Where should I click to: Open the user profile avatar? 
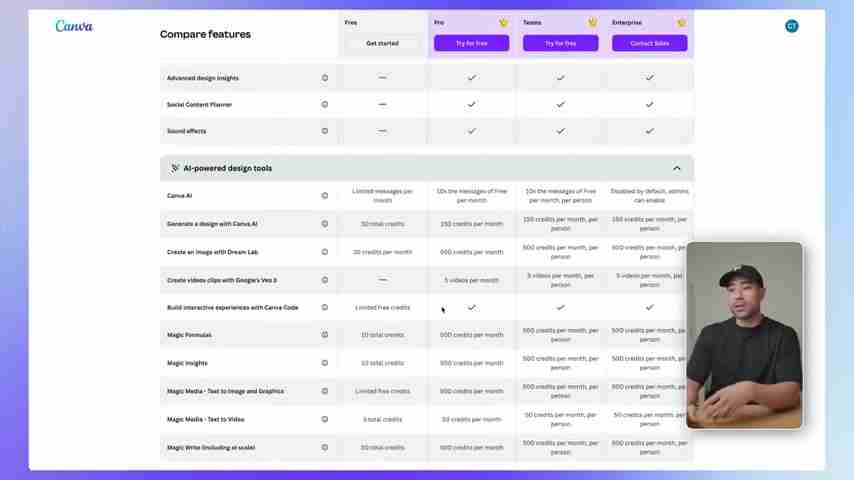(791, 26)
